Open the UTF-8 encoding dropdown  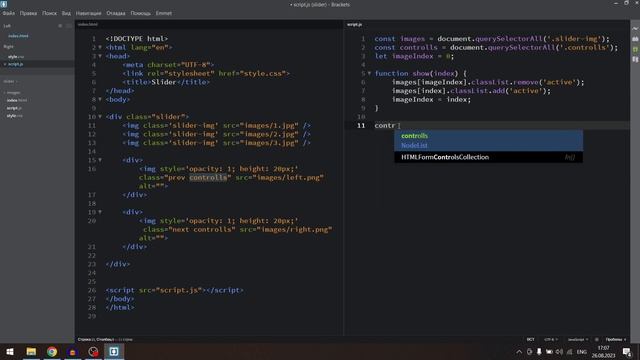click(551, 339)
